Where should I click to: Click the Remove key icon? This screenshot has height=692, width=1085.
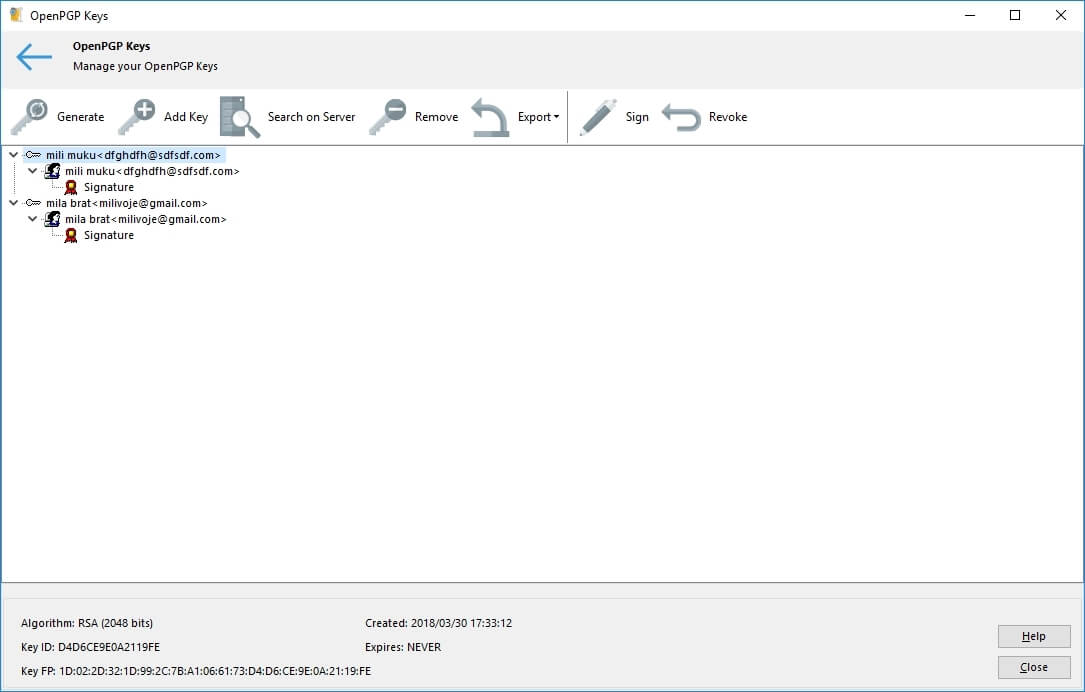coord(388,117)
